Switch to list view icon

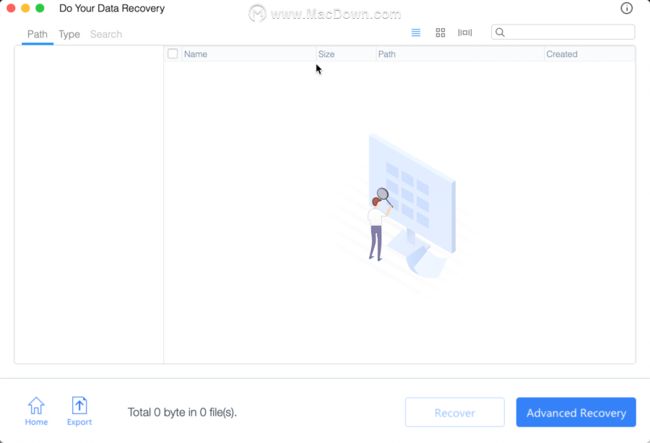click(416, 32)
